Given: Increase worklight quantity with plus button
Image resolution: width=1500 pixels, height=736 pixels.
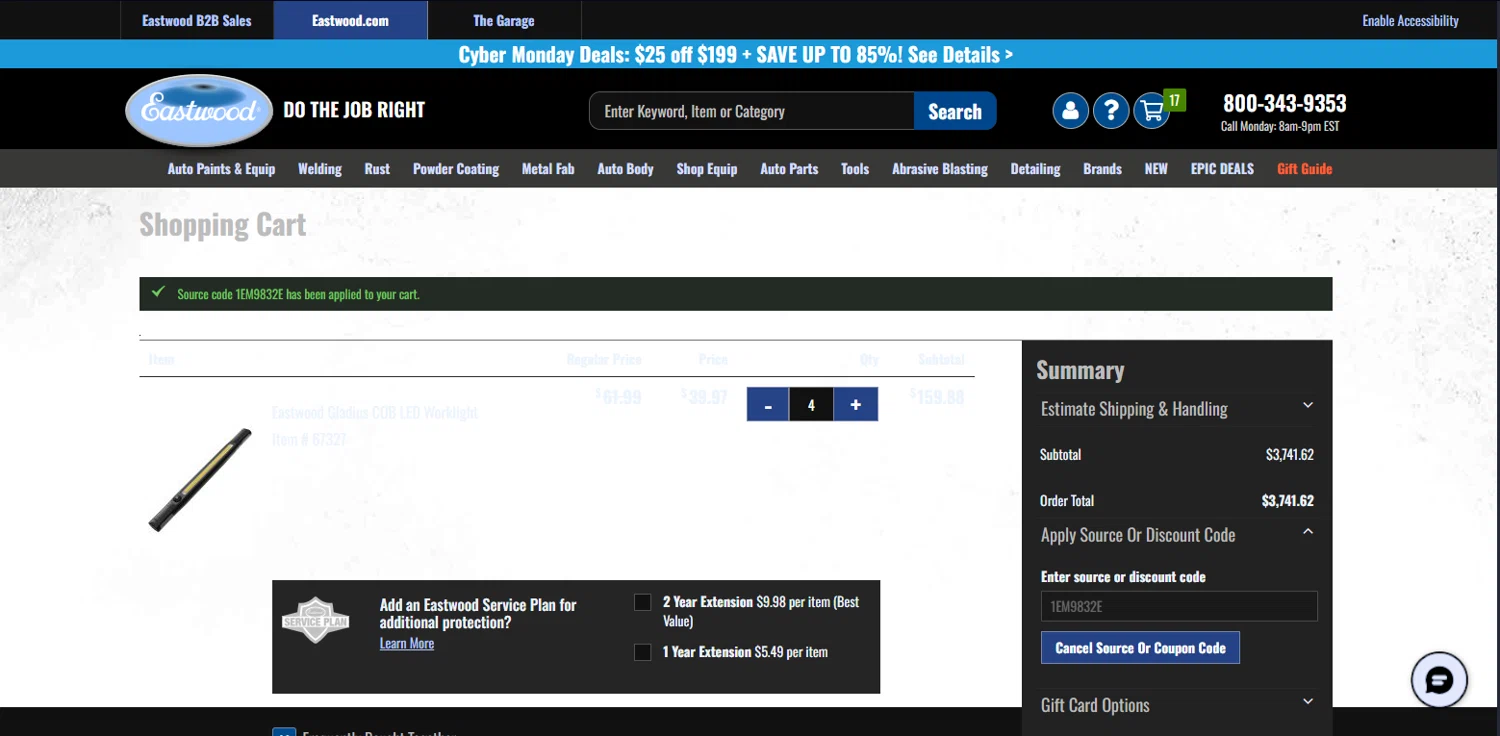Looking at the screenshot, I should (856, 405).
